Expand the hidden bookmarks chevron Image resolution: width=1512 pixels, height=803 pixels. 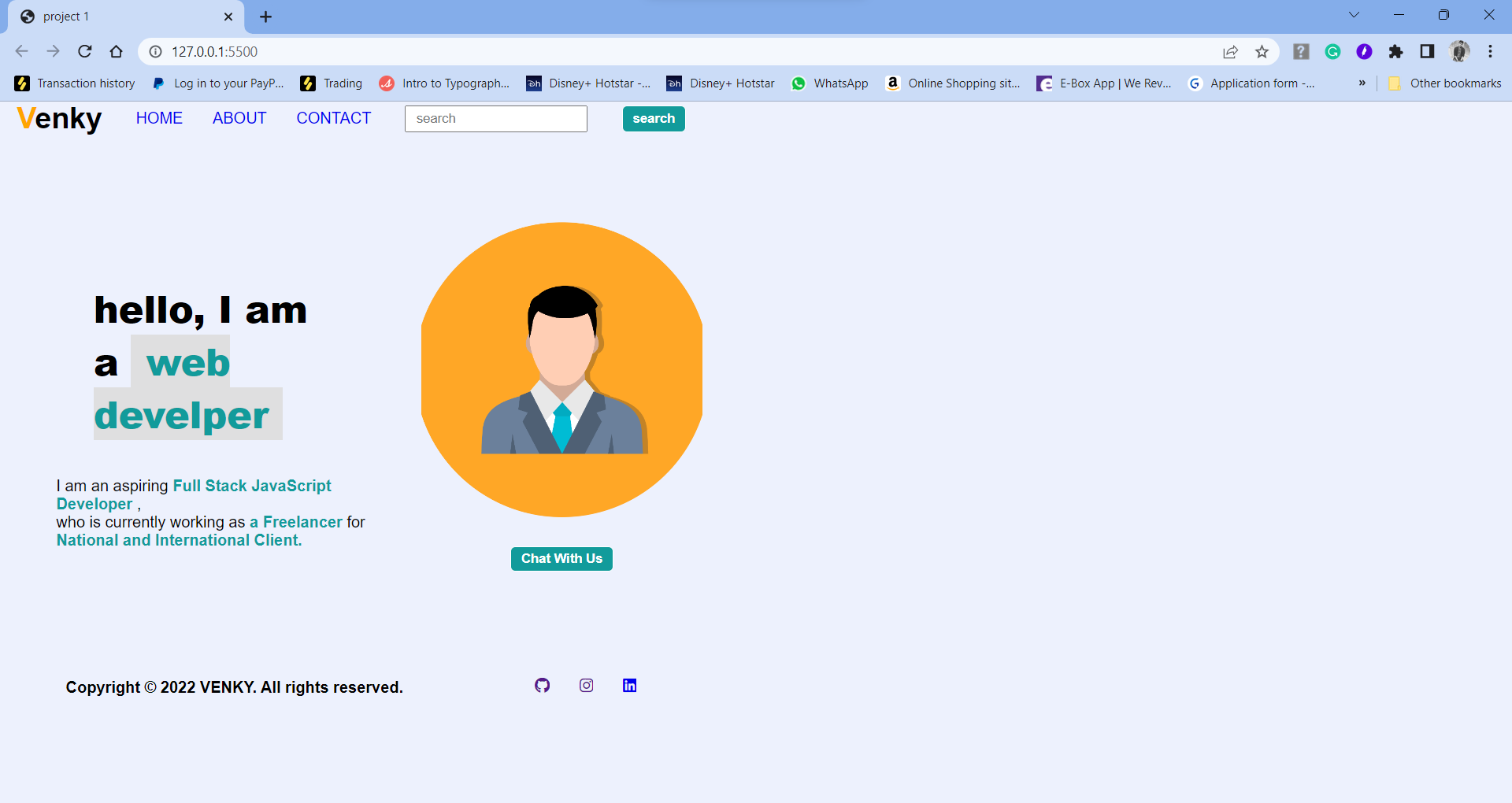pos(1362,83)
